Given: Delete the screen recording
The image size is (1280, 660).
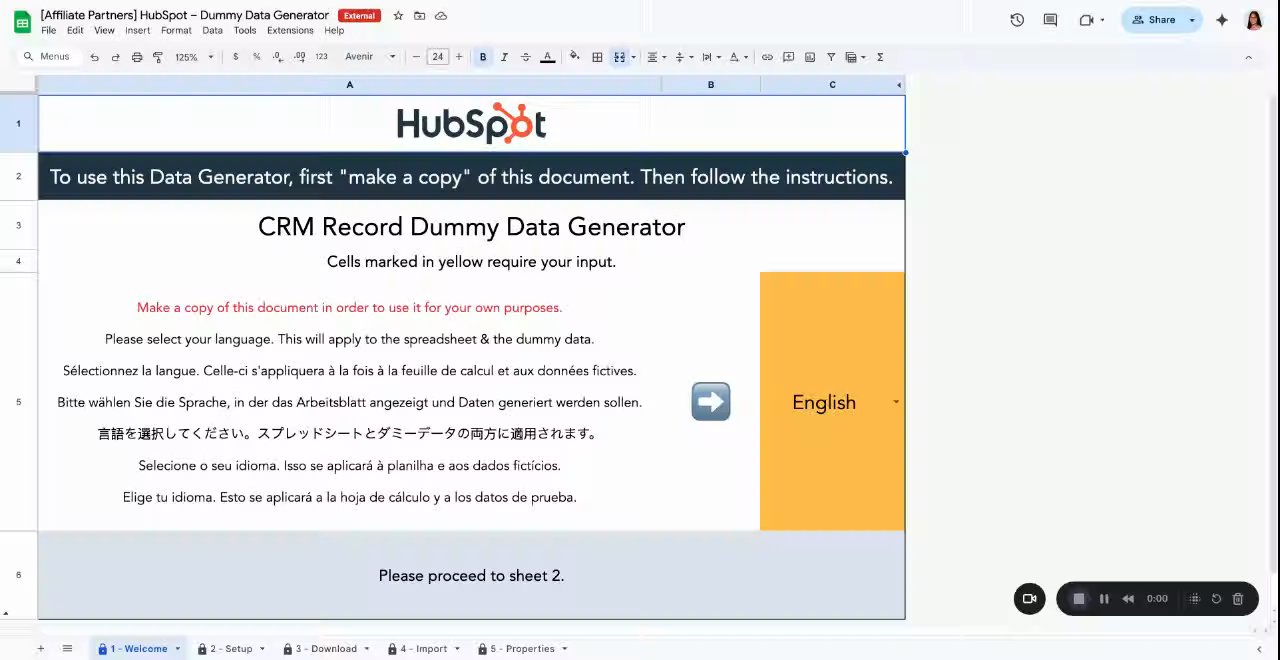Looking at the screenshot, I should tap(1238, 599).
